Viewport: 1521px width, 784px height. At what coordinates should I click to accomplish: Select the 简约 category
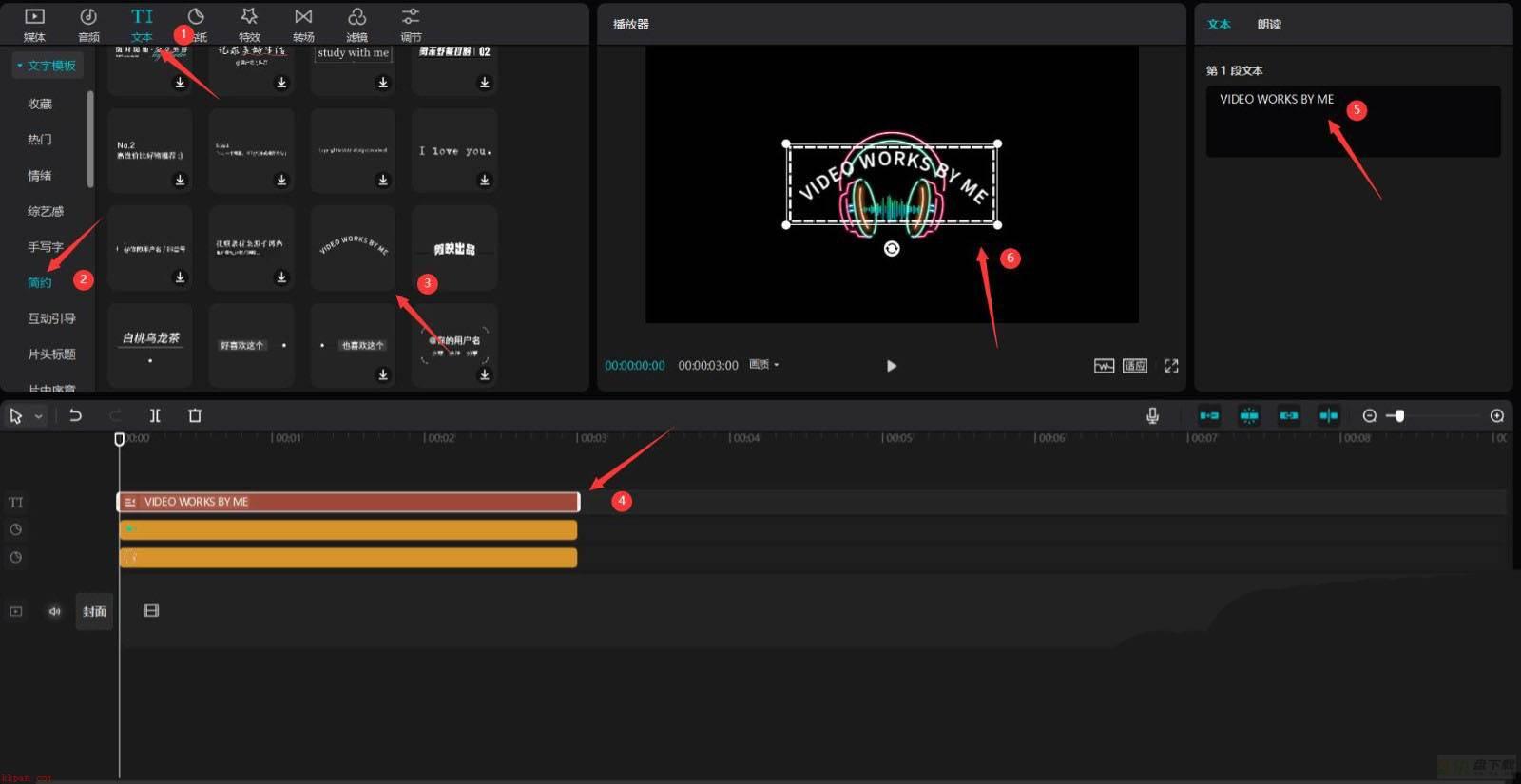point(40,282)
